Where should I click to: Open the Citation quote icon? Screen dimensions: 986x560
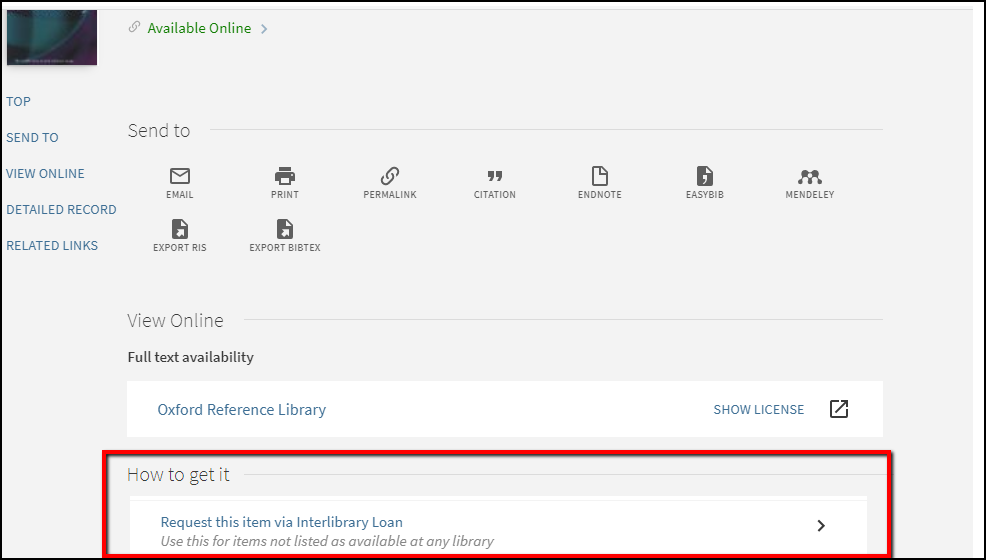(494, 177)
